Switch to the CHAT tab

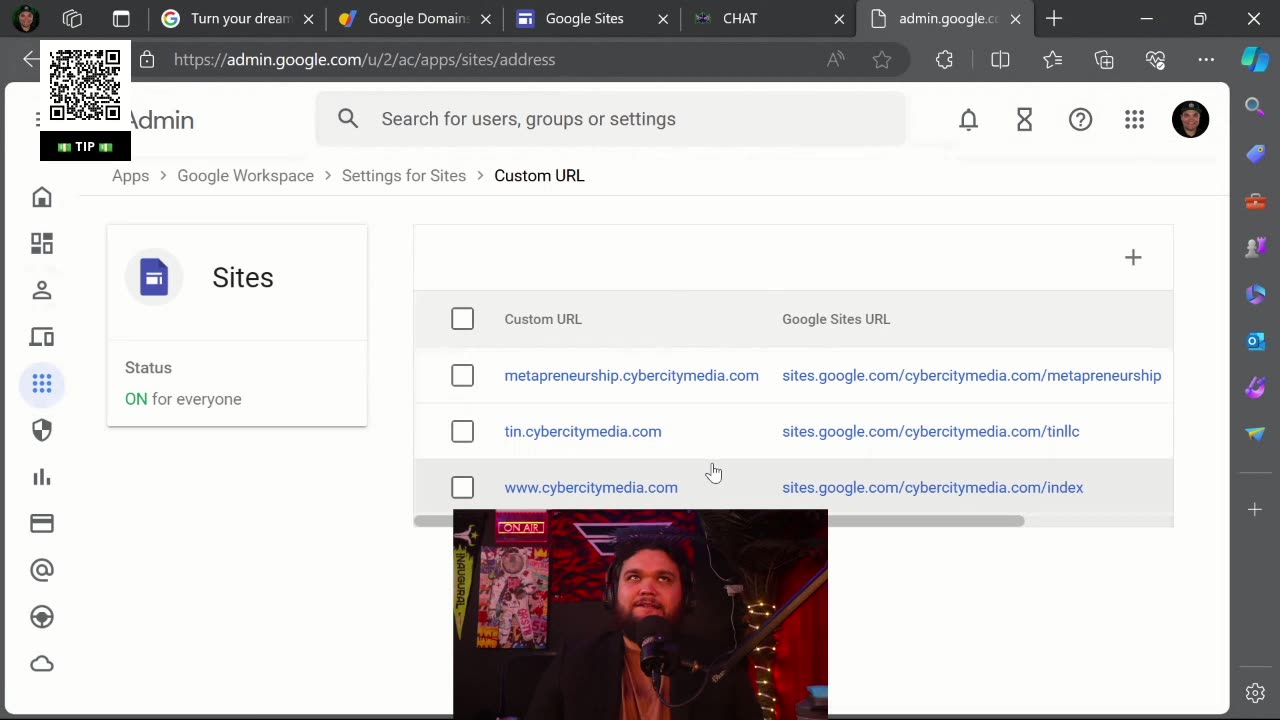tap(769, 19)
